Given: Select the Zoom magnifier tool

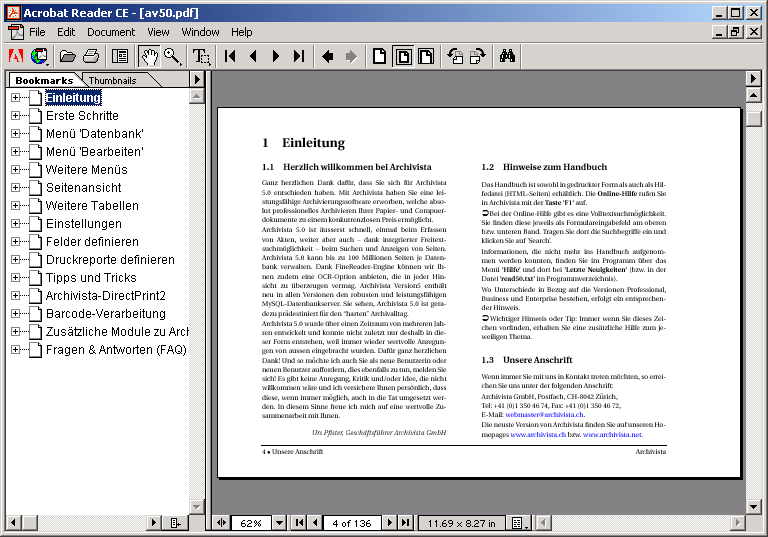Looking at the screenshot, I should pos(172,56).
